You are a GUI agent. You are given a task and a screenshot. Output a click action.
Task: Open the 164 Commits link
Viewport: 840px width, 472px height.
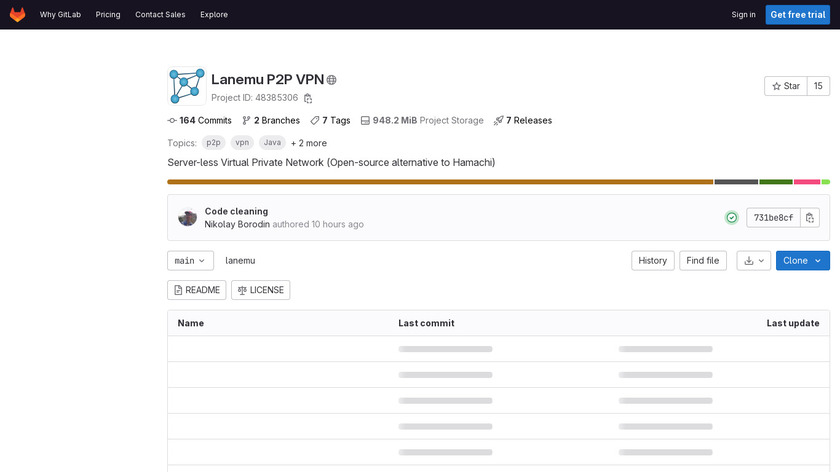[199, 121]
